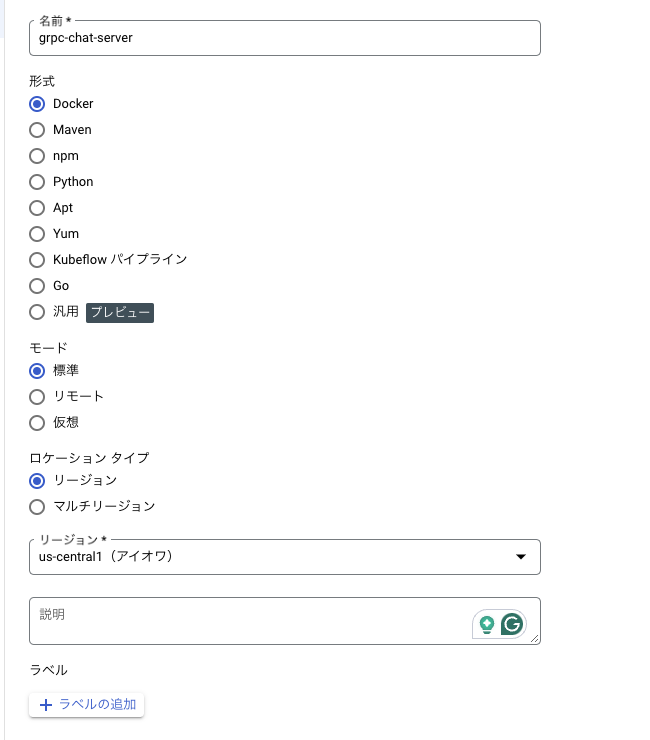Select the npm format option
This screenshot has height=740, width=650.
[37, 156]
